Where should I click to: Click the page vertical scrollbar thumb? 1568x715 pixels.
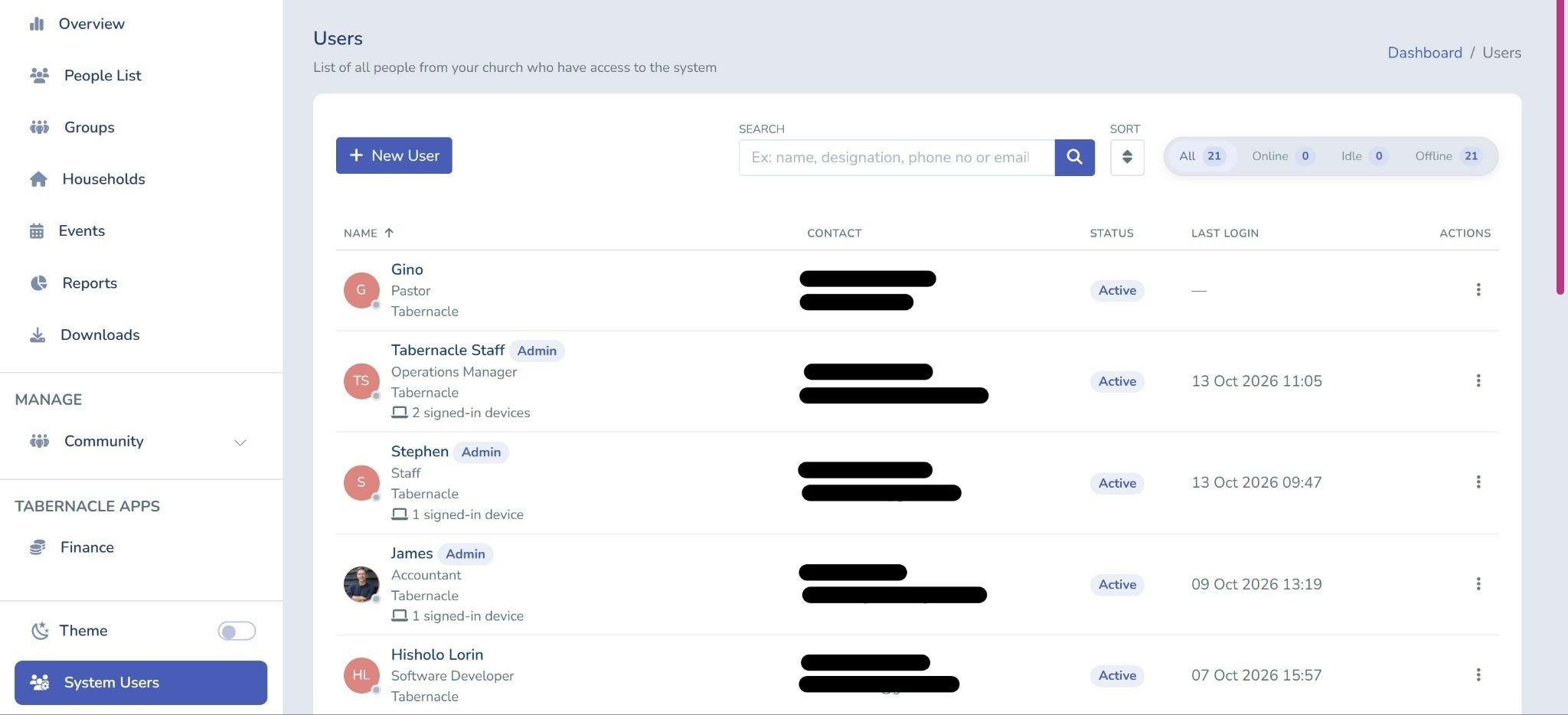(x=1562, y=147)
